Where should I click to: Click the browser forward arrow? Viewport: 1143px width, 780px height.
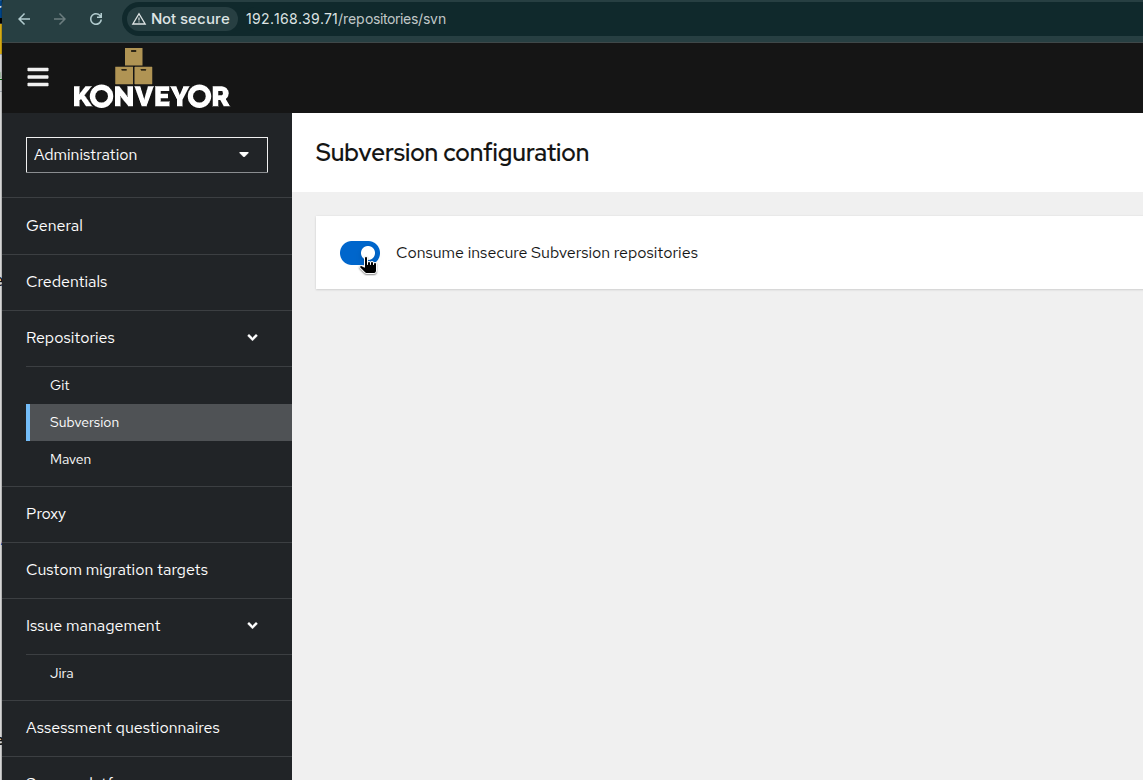(x=60, y=19)
